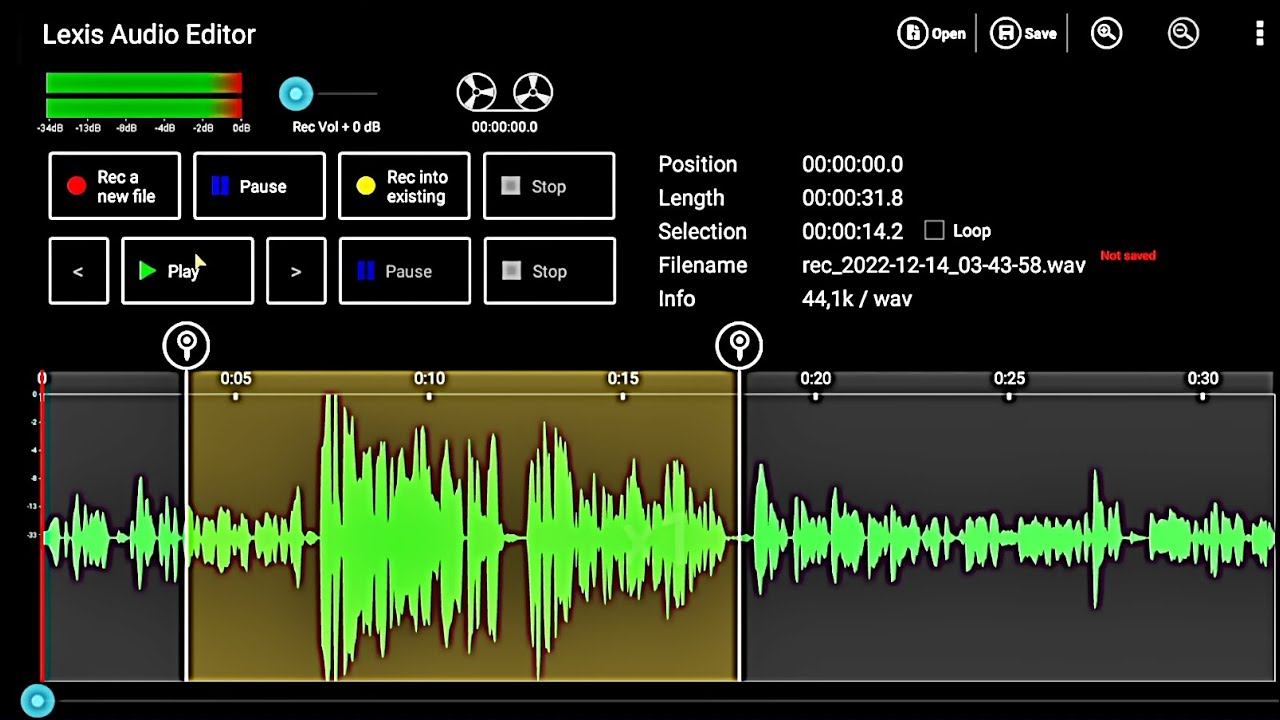This screenshot has width=1280, height=720.
Task: Stop the recording
Action: 549,186
